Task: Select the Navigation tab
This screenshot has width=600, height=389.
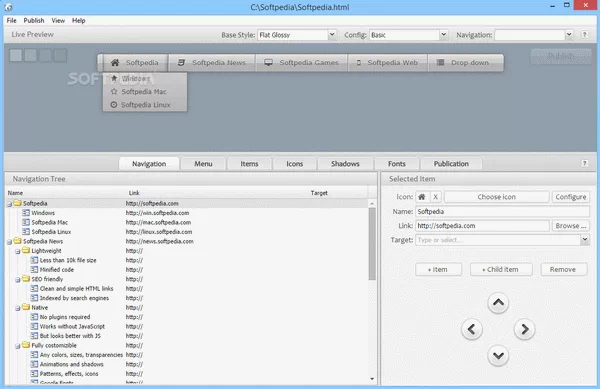Action: [149, 164]
